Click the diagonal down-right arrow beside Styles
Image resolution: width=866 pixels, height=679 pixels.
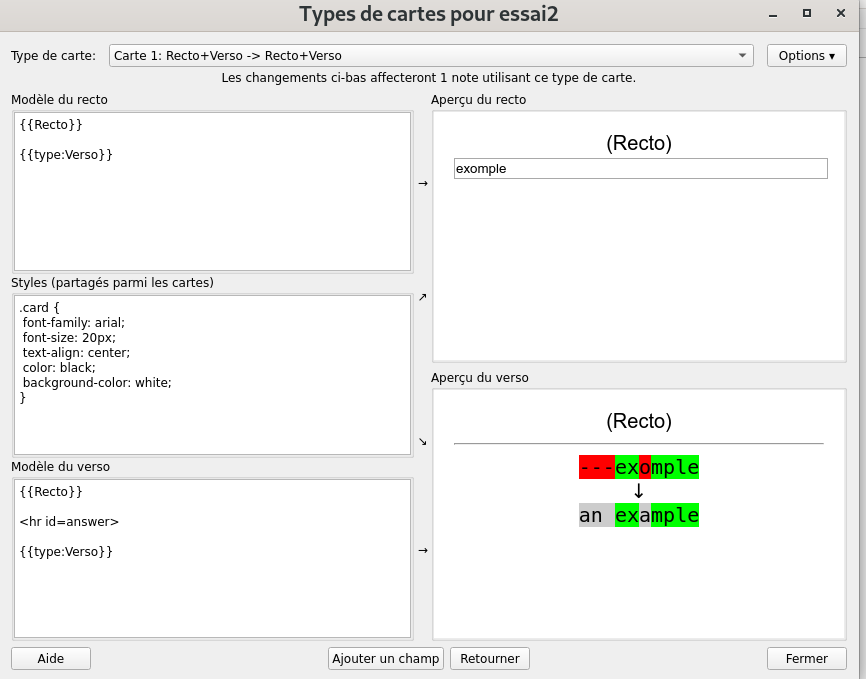[x=422, y=441]
